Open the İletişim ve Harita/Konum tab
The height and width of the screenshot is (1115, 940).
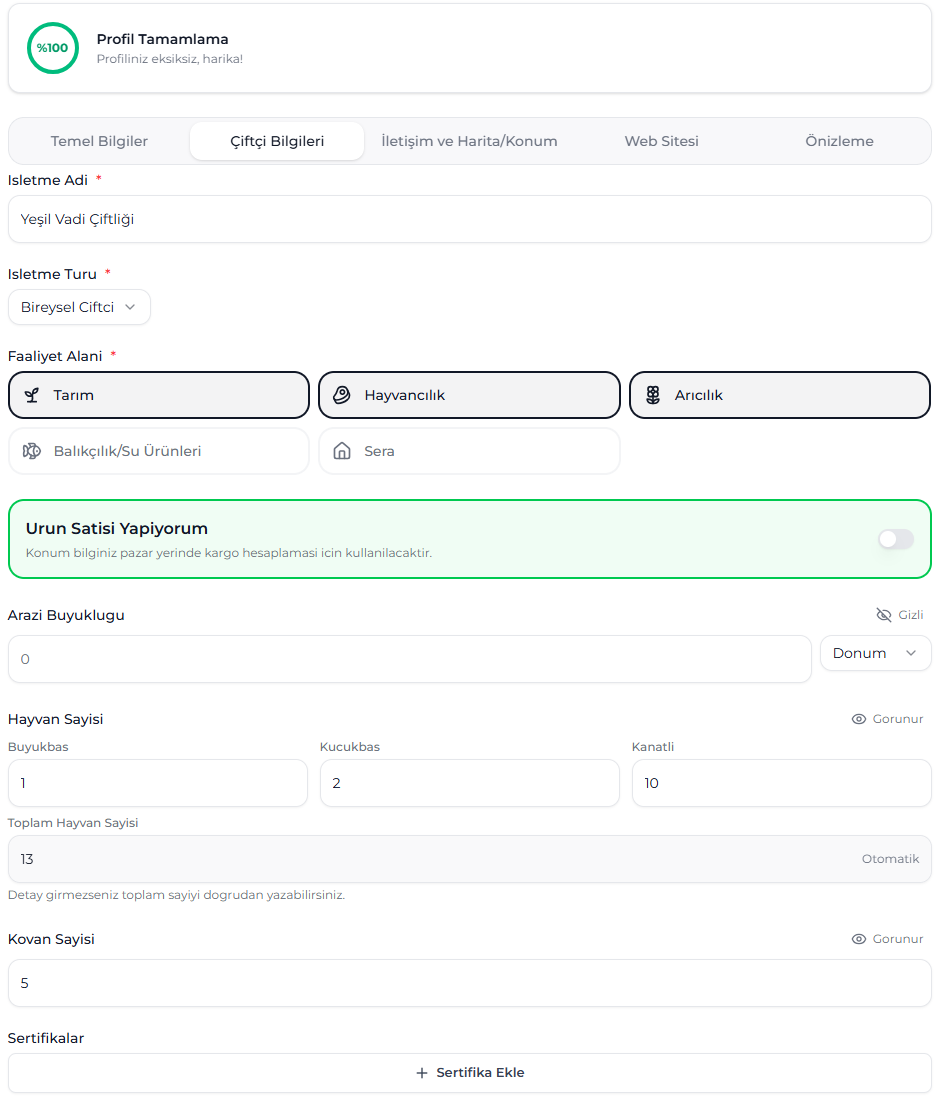(469, 141)
